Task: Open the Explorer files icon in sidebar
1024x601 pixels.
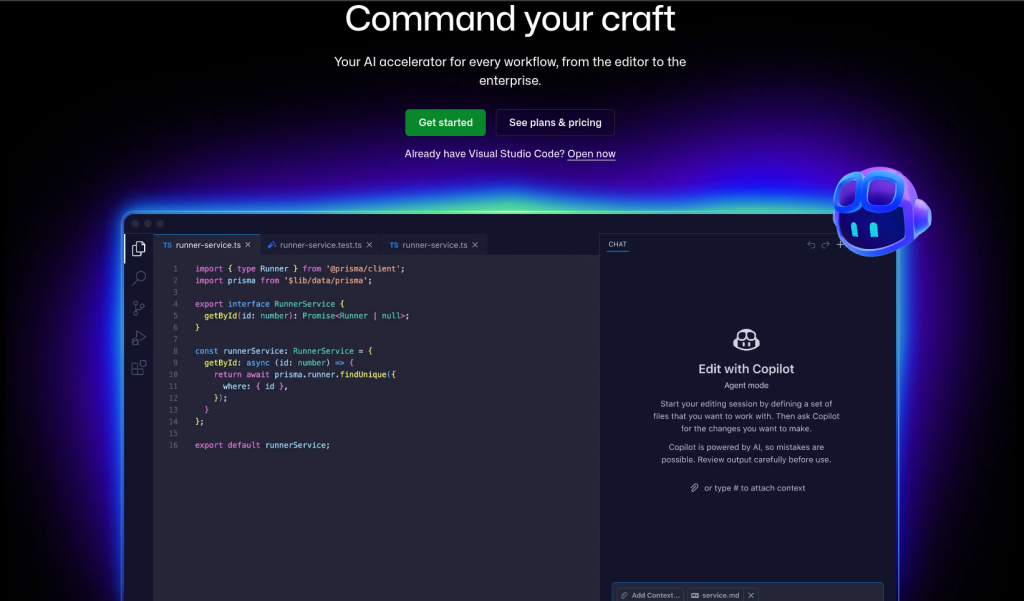Action: [138, 248]
